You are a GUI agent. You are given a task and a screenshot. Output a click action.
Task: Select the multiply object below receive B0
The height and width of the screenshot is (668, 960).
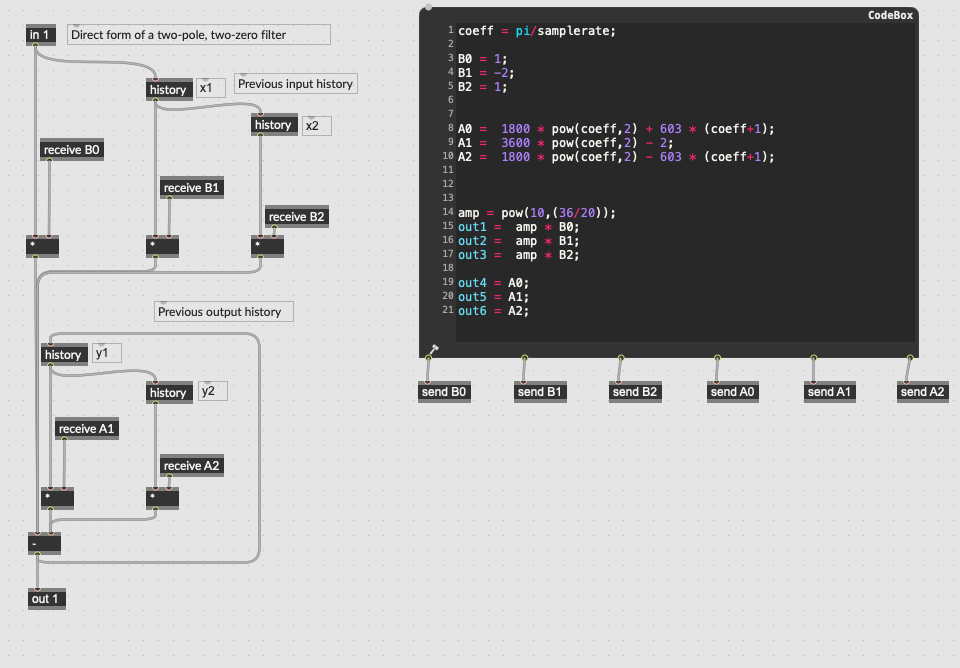pyautogui.click(x=42, y=246)
